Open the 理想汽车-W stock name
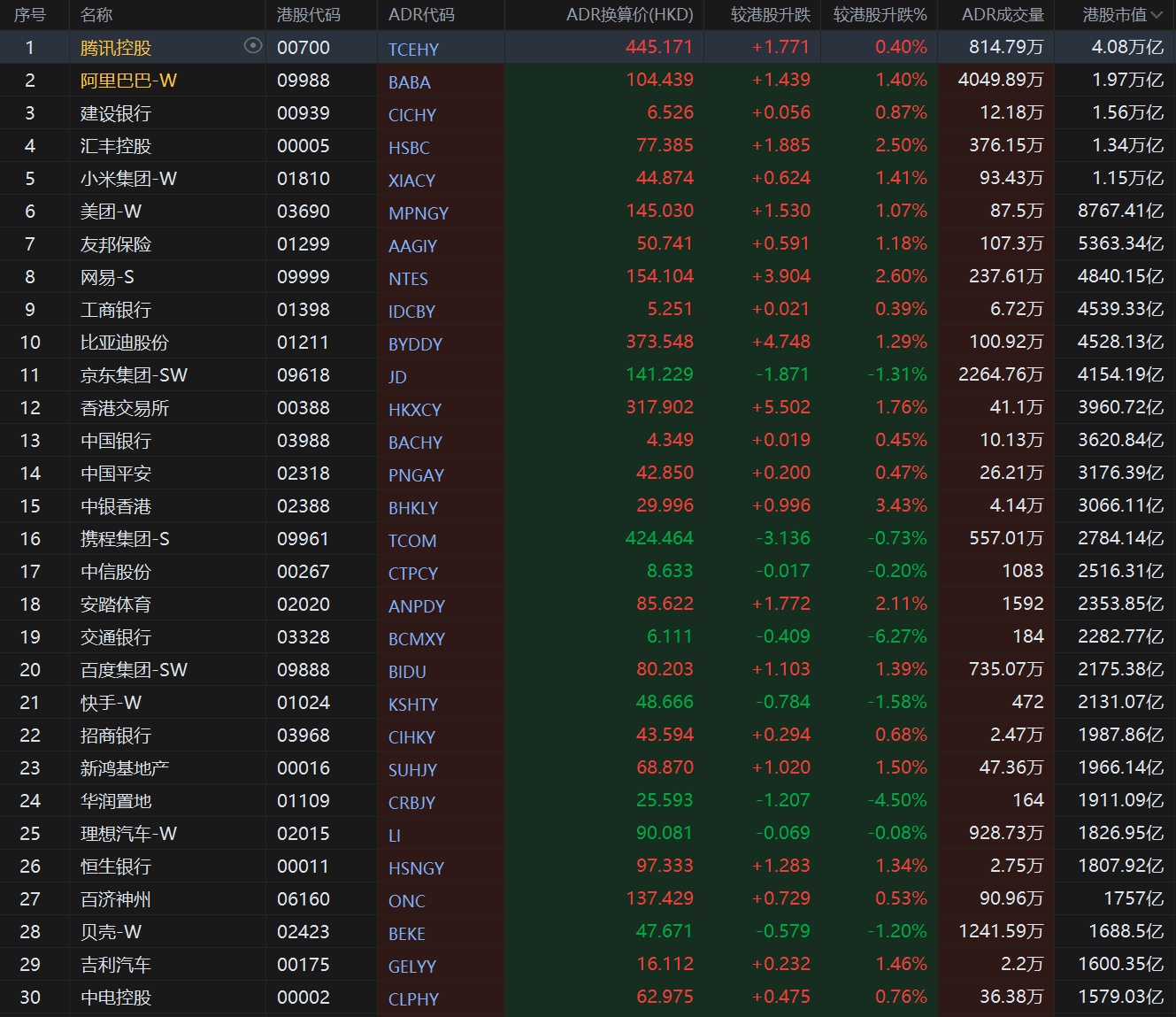The height and width of the screenshot is (1017, 1176). (x=128, y=834)
